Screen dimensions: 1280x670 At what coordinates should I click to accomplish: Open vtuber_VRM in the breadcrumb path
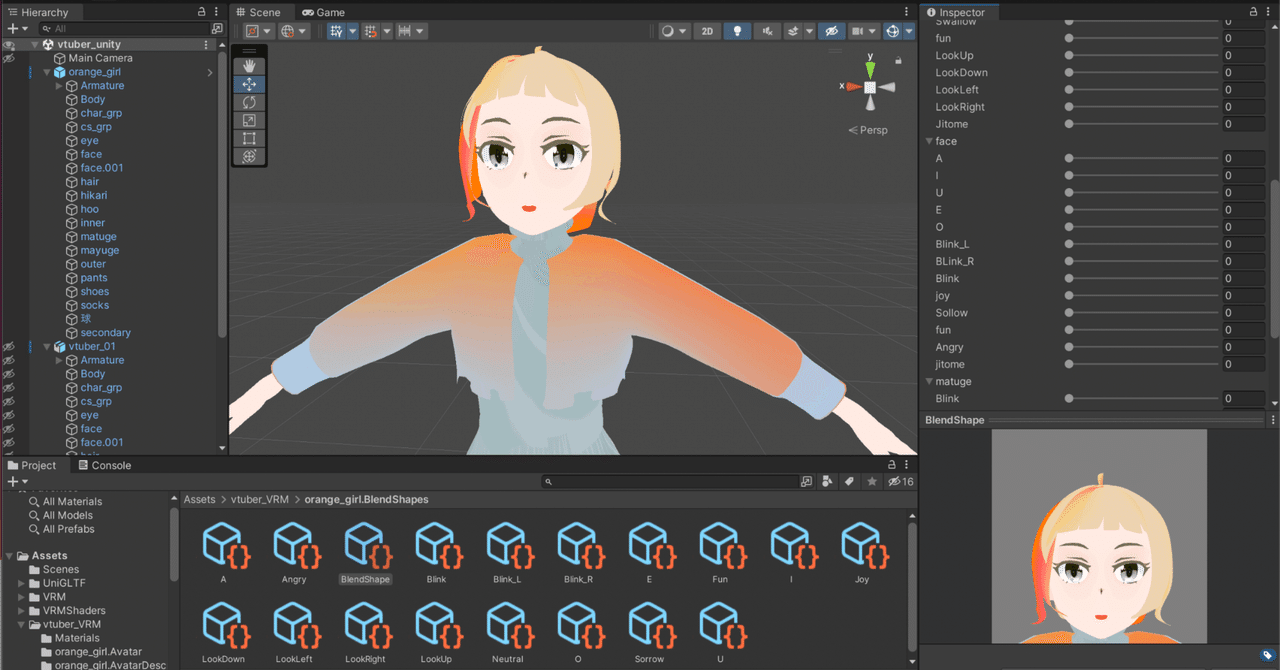click(x=259, y=499)
